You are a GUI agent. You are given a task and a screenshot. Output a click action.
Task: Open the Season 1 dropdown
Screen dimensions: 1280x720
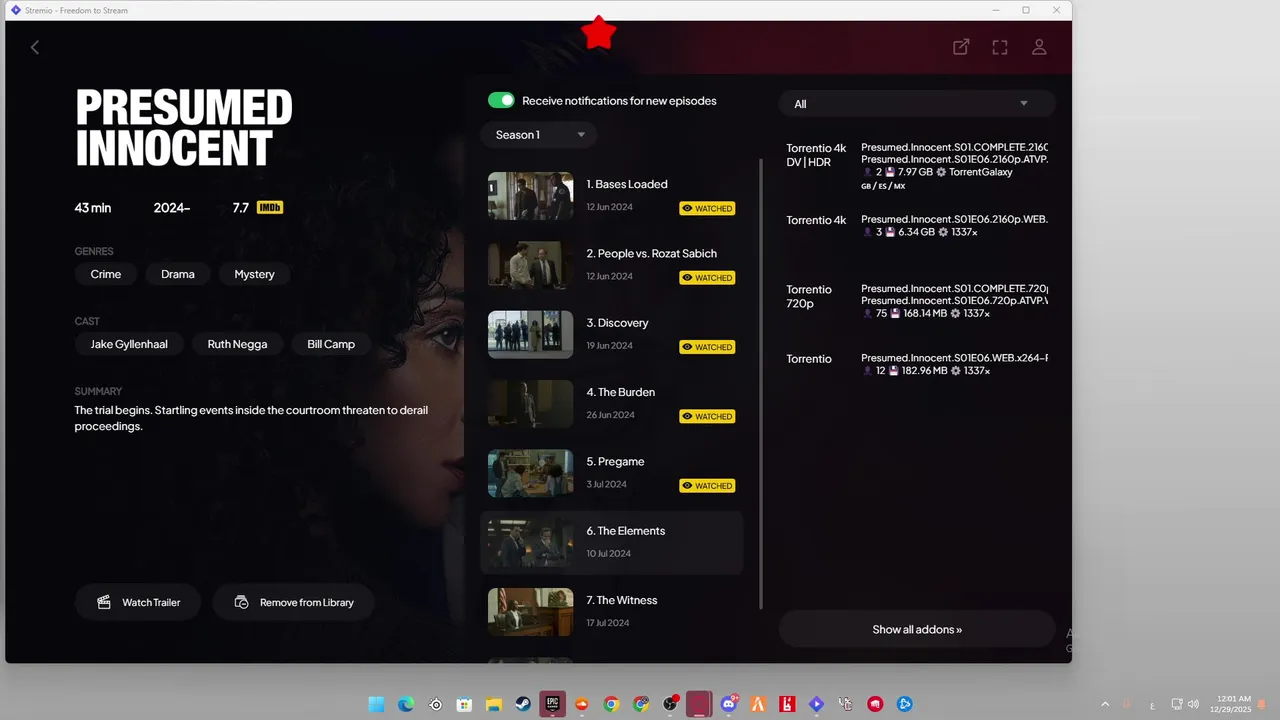[x=539, y=135]
